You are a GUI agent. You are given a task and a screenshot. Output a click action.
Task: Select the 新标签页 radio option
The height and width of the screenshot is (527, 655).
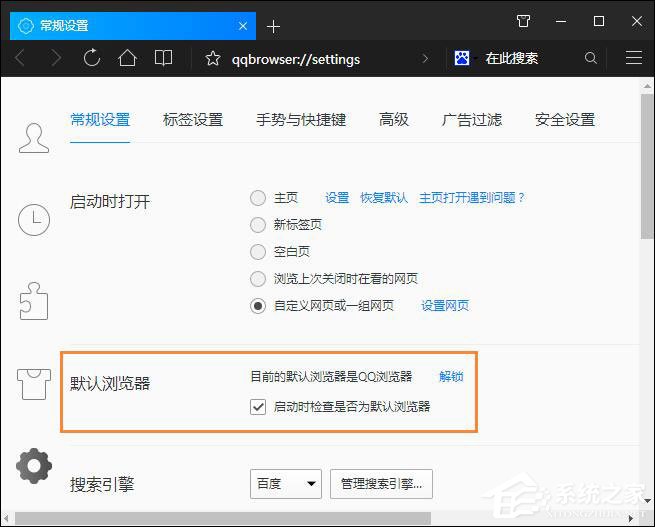pyautogui.click(x=258, y=225)
